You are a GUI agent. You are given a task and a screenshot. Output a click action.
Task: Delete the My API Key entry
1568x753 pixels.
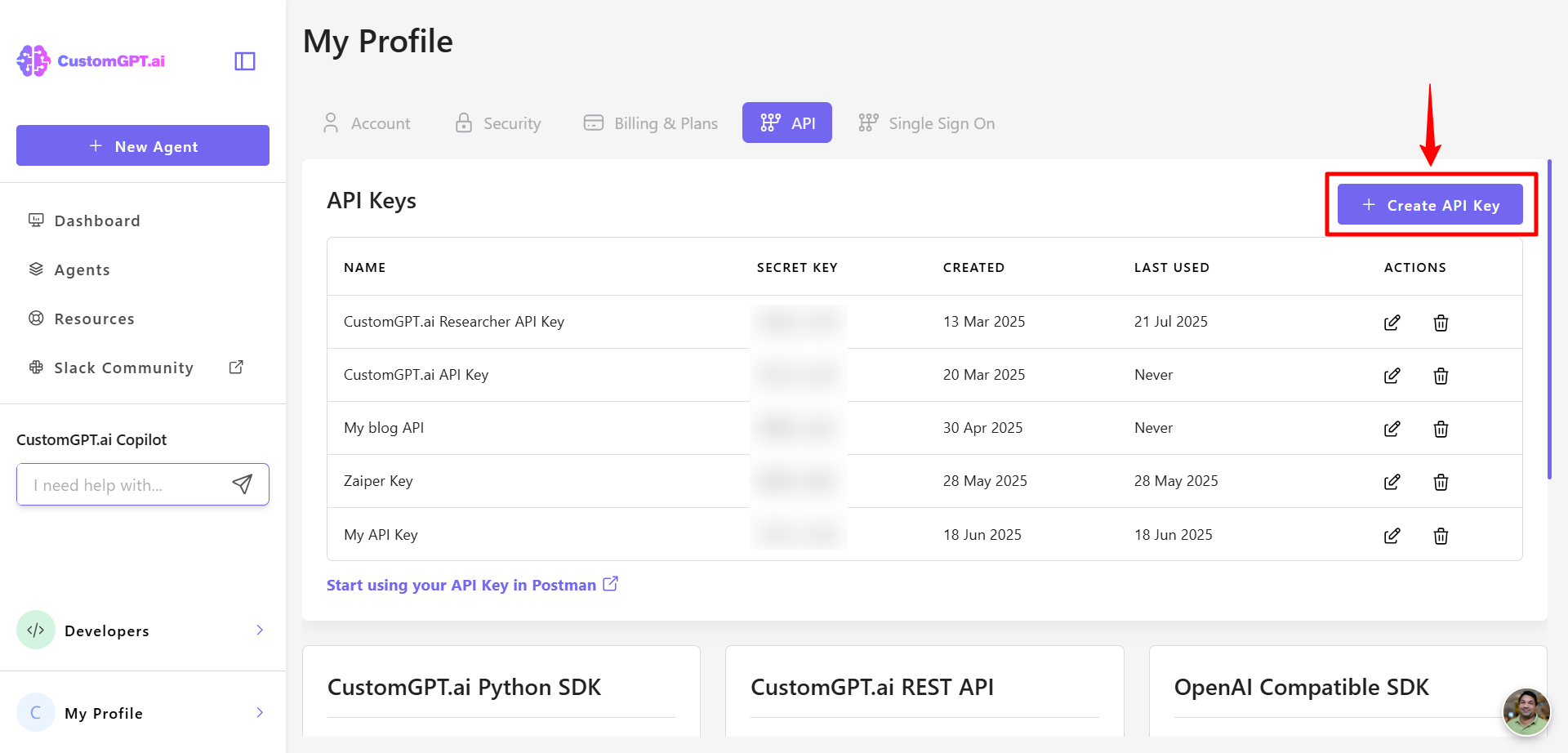1441,536
